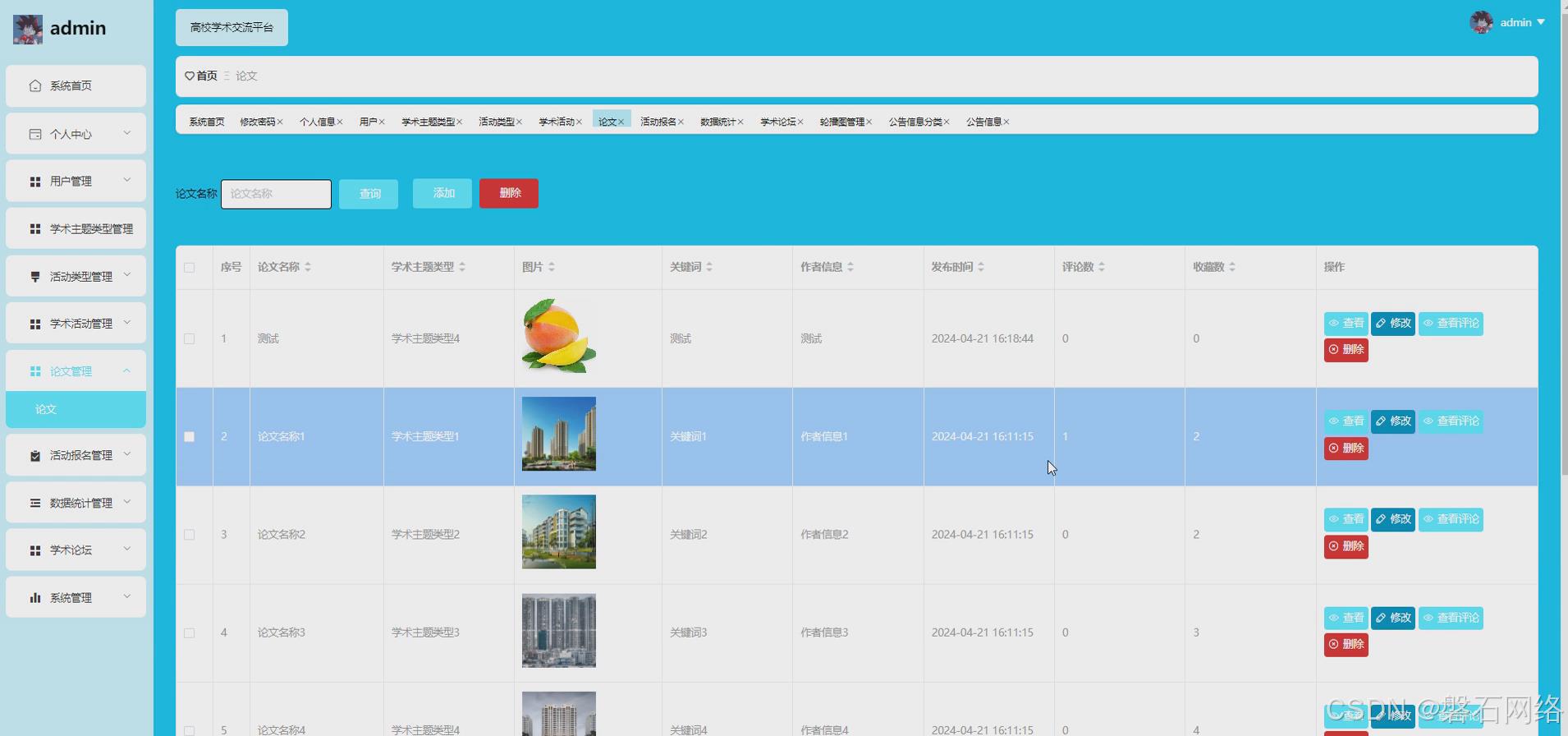
Task: Sort by the 发布时间 column arrows
Action: click(981, 267)
